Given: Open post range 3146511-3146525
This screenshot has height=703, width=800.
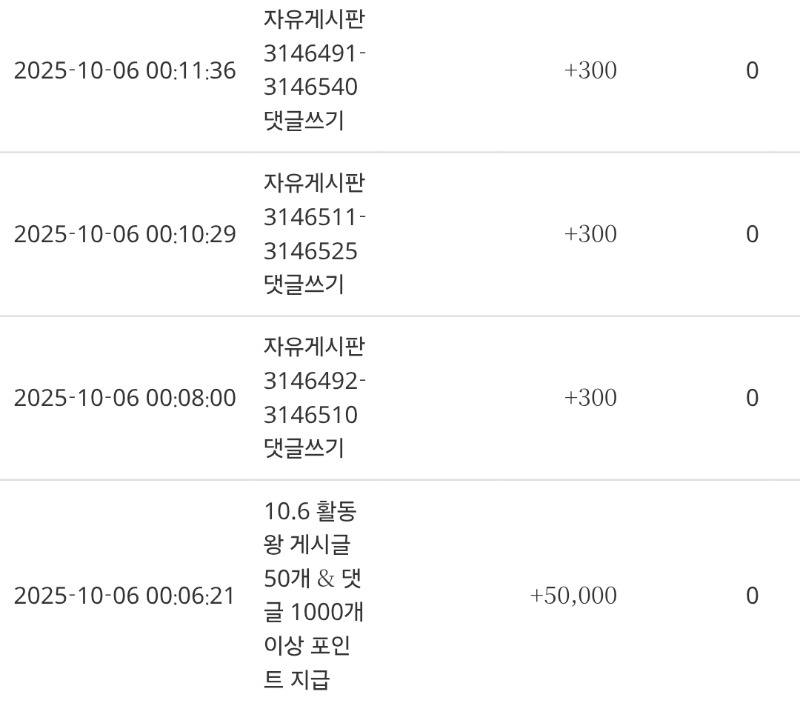Looking at the screenshot, I should tap(314, 233).
